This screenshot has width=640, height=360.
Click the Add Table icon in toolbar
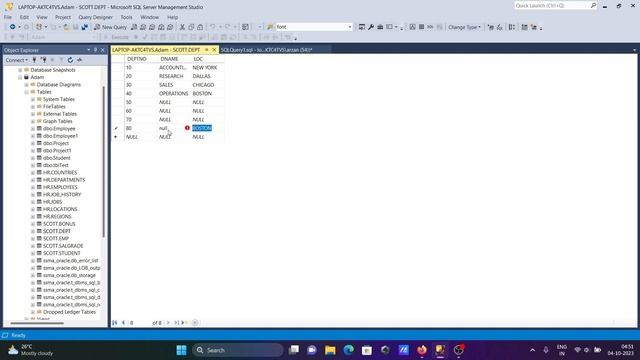(524, 27)
